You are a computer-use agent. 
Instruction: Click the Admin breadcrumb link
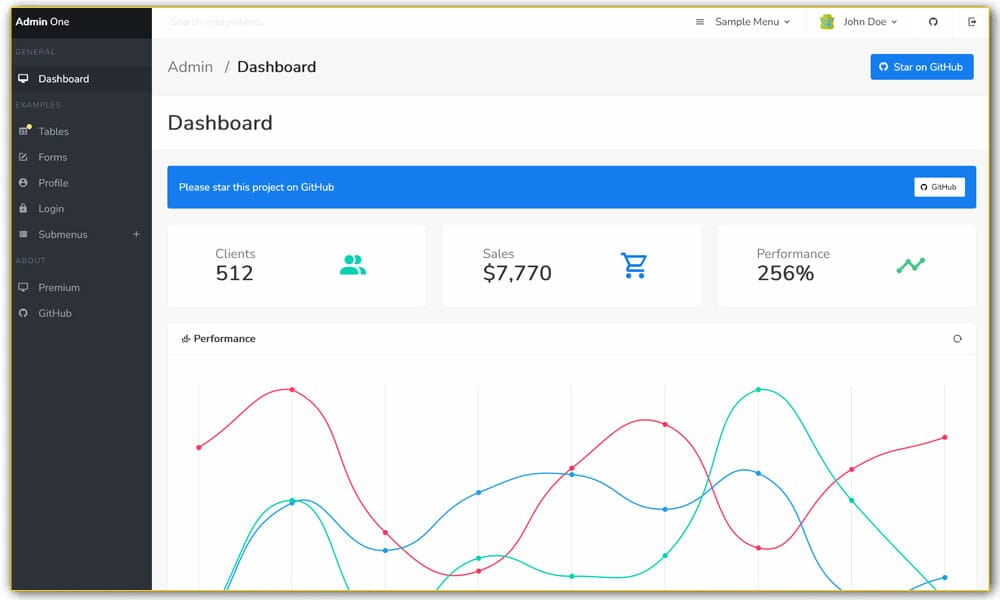pos(190,66)
